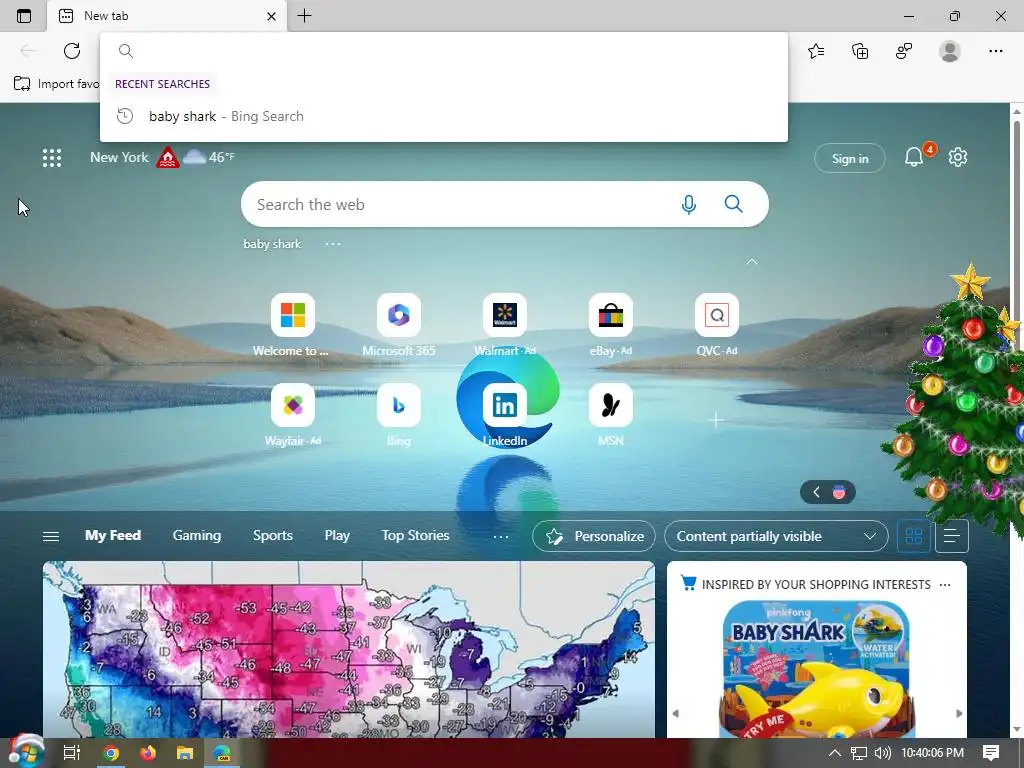Click the Personalize button

(x=594, y=536)
